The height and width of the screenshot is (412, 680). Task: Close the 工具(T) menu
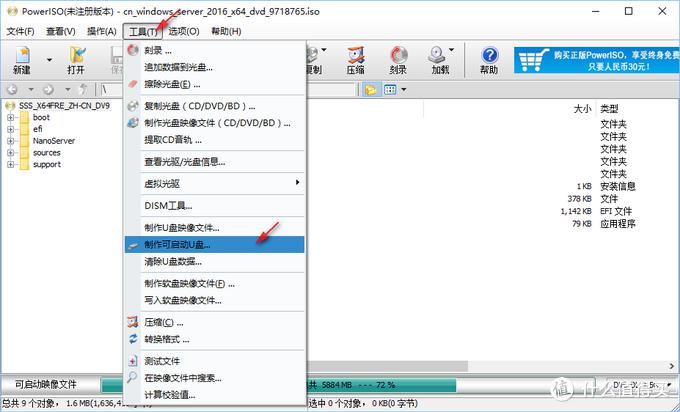[x=143, y=32]
